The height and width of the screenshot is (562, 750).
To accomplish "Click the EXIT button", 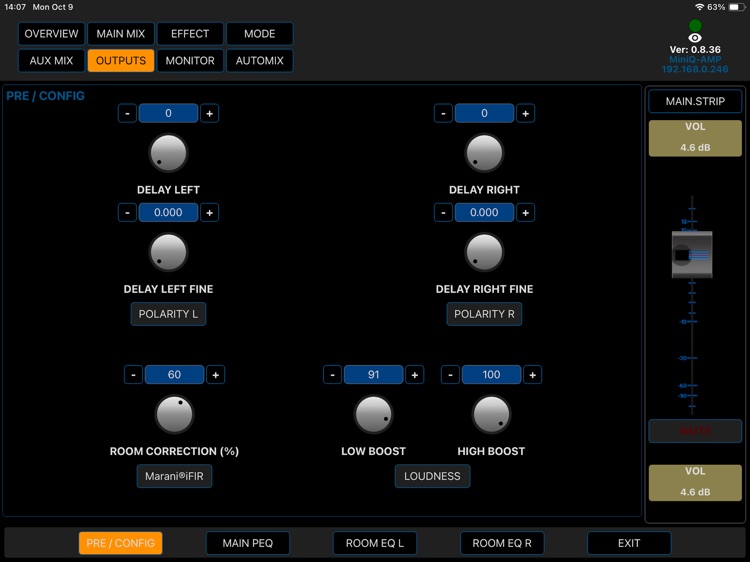I will pyautogui.click(x=629, y=543).
